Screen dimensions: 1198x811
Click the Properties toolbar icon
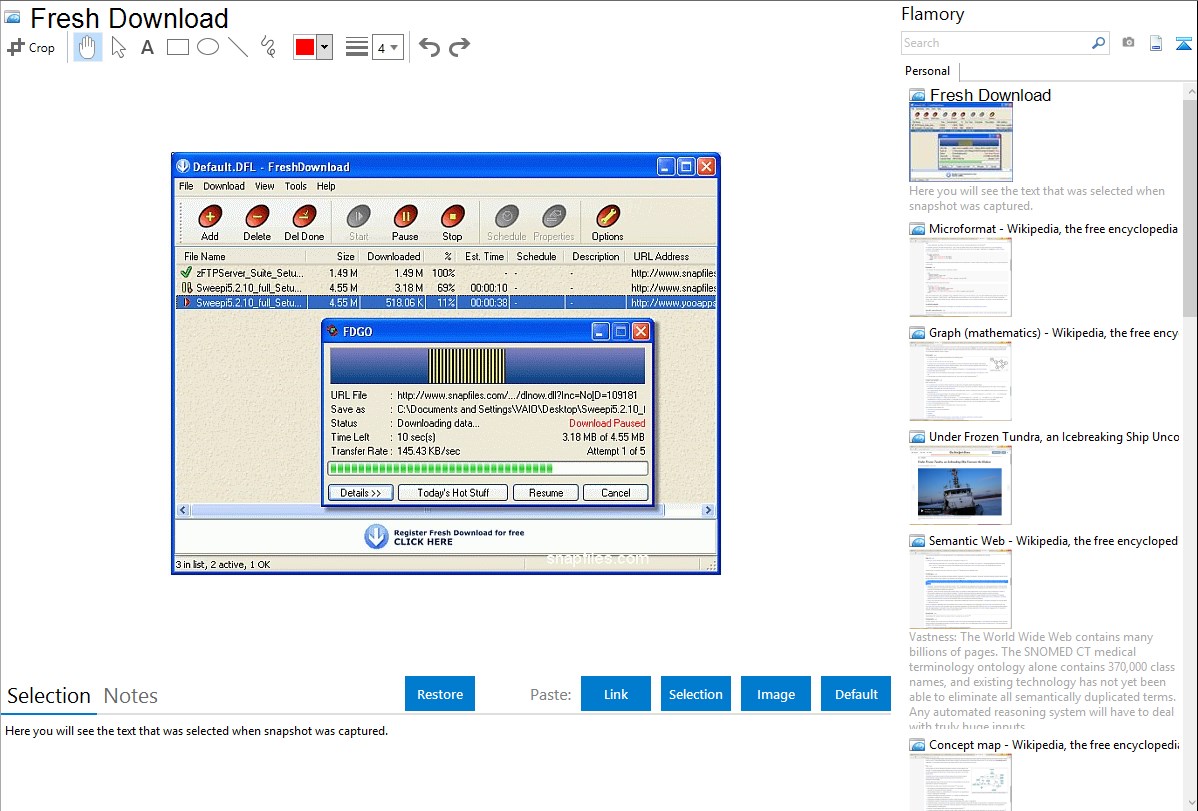tap(554, 222)
